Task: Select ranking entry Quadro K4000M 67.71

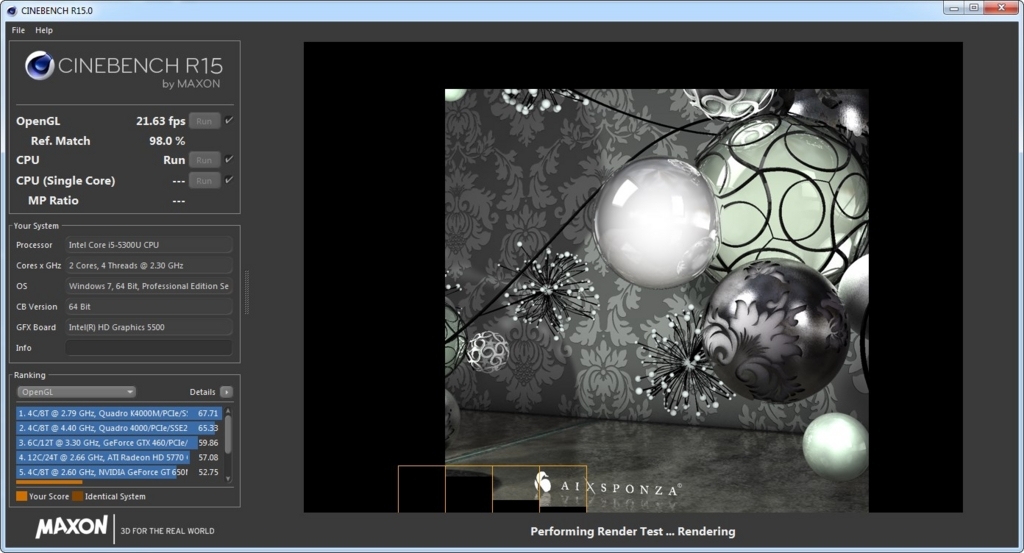Action: click(x=119, y=413)
